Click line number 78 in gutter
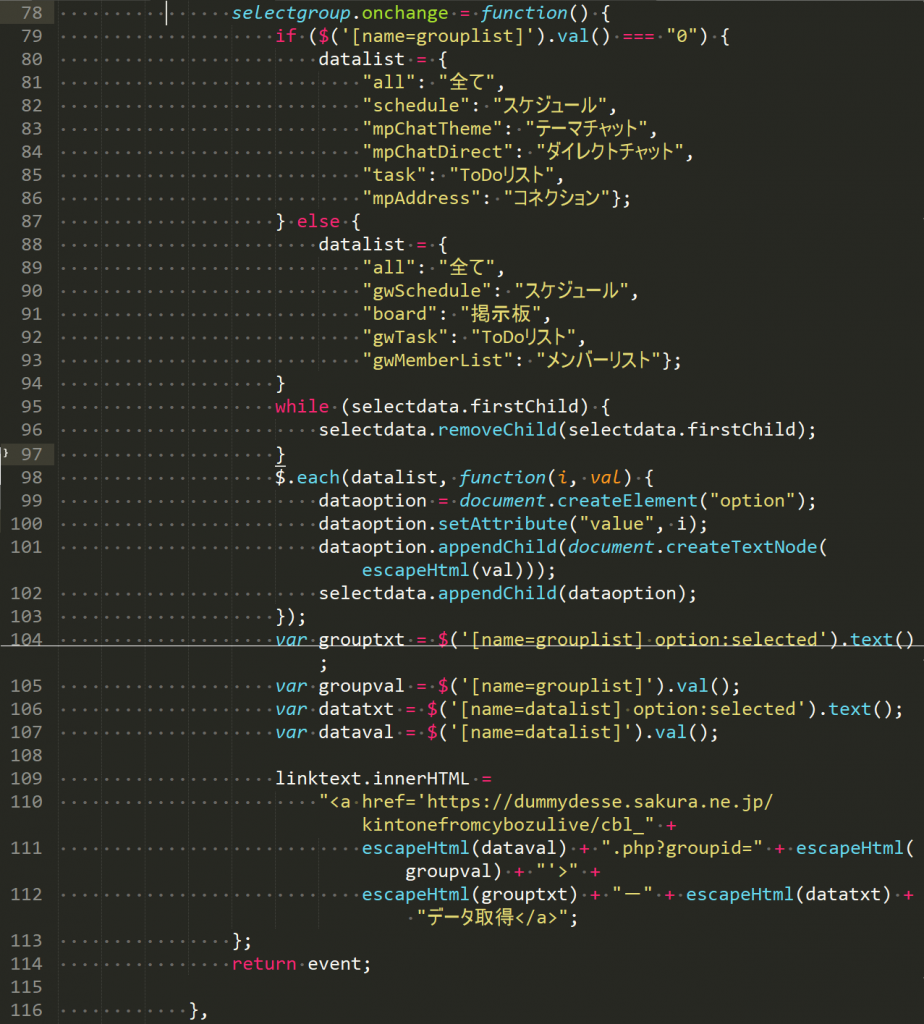The height and width of the screenshot is (1024, 924). point(31,13)
